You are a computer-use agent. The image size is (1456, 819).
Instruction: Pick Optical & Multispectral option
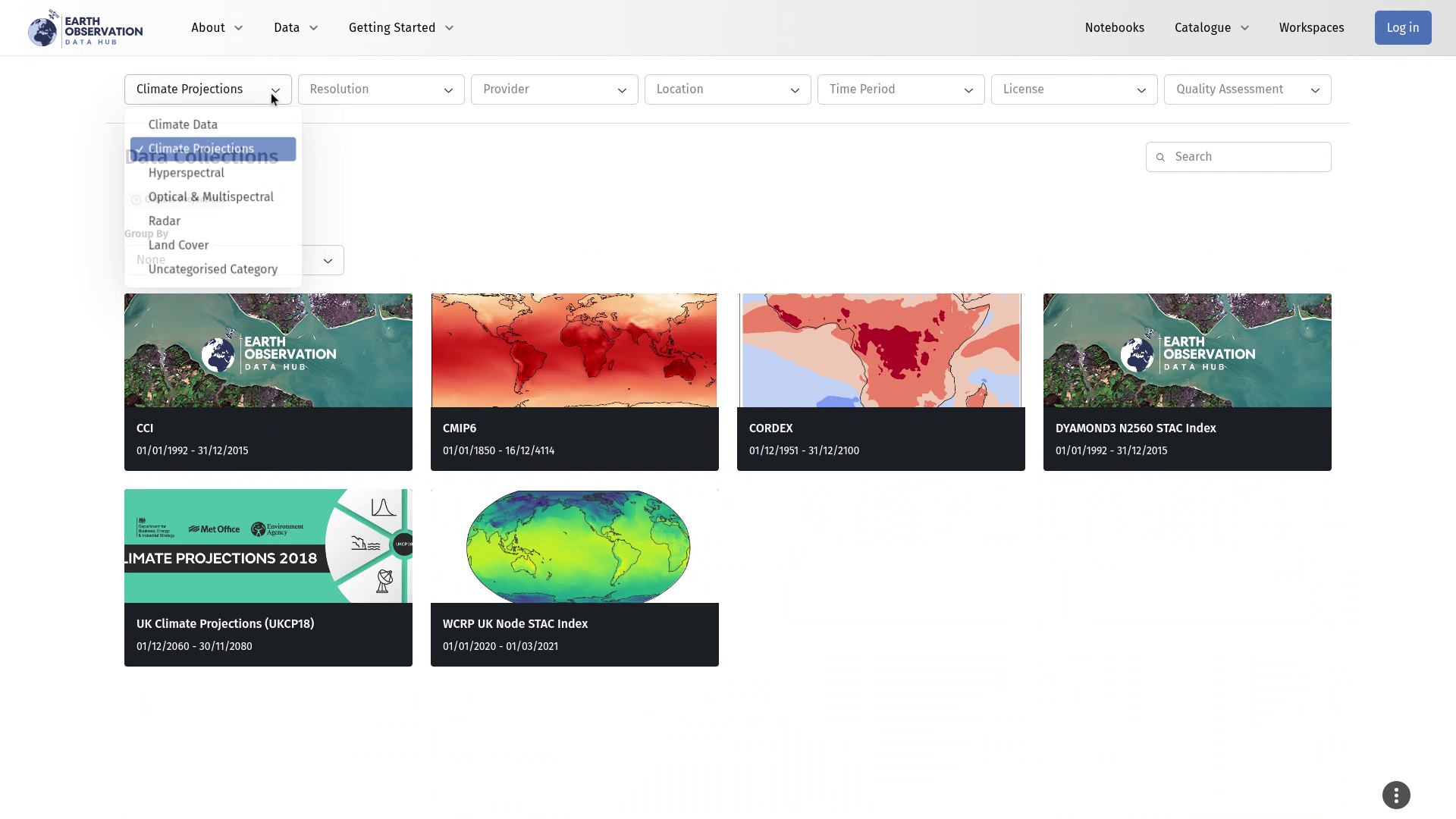pyautogui.click(x=211, y=197)
